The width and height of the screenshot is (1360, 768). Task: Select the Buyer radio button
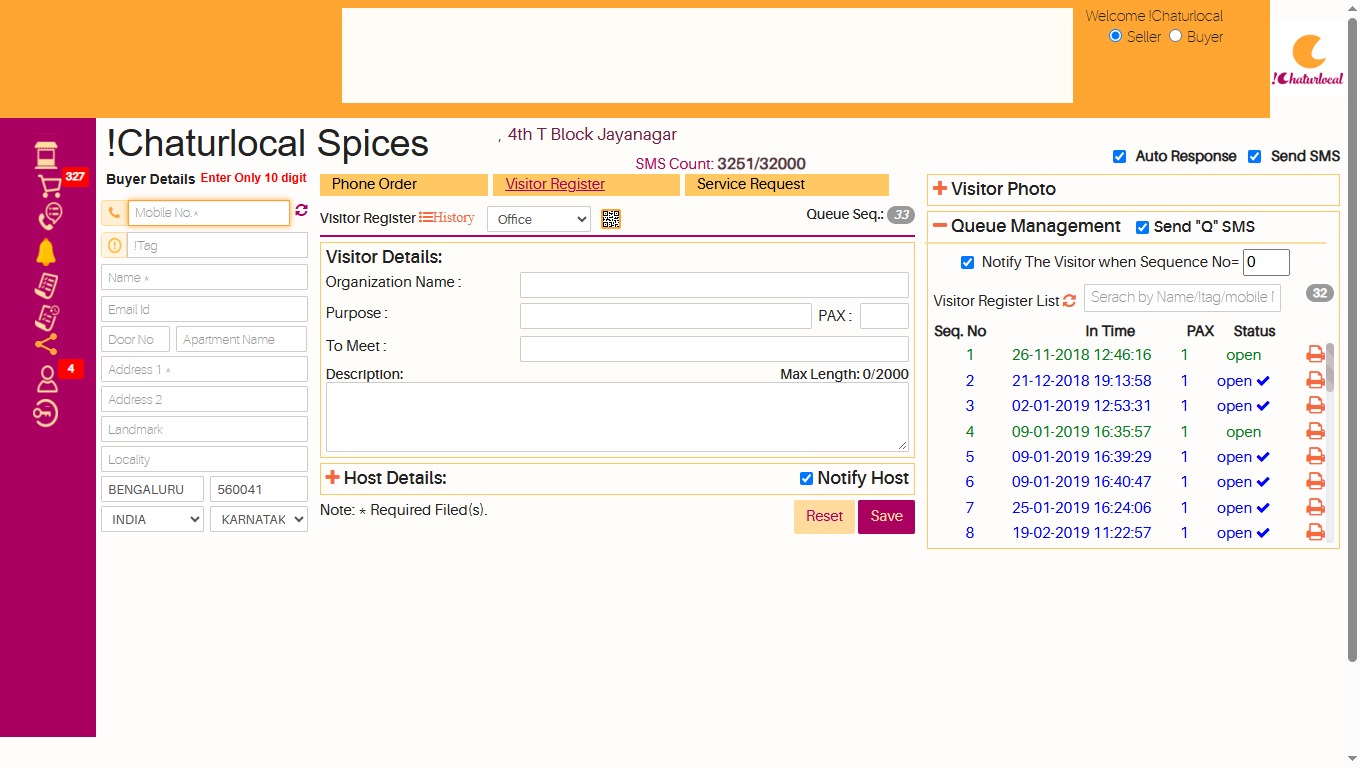(x=1176, y=36)
